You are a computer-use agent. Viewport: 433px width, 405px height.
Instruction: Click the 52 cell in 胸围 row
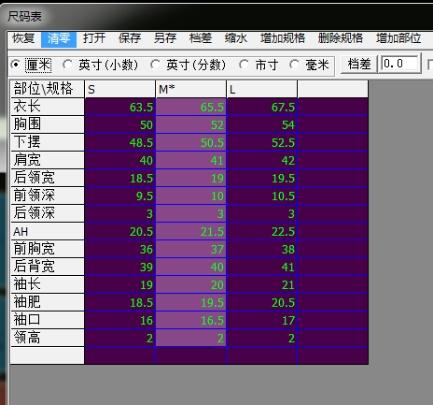(191, 125)
